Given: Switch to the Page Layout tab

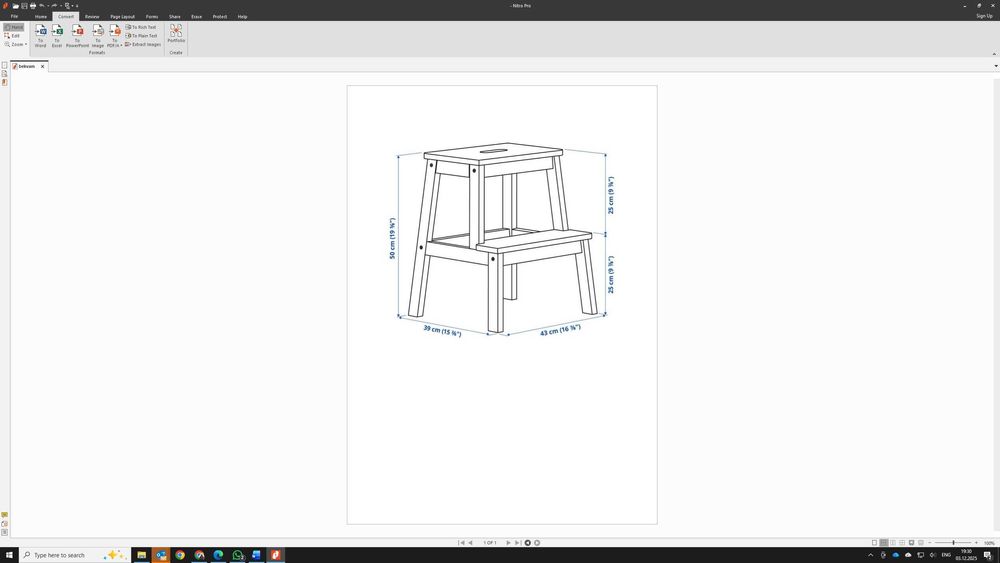Looking at the screenshot, I should coord(122,17).
